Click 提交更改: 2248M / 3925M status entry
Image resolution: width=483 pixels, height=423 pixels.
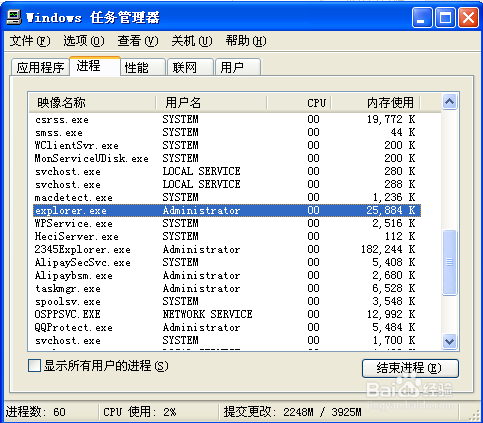click(292, 412)
